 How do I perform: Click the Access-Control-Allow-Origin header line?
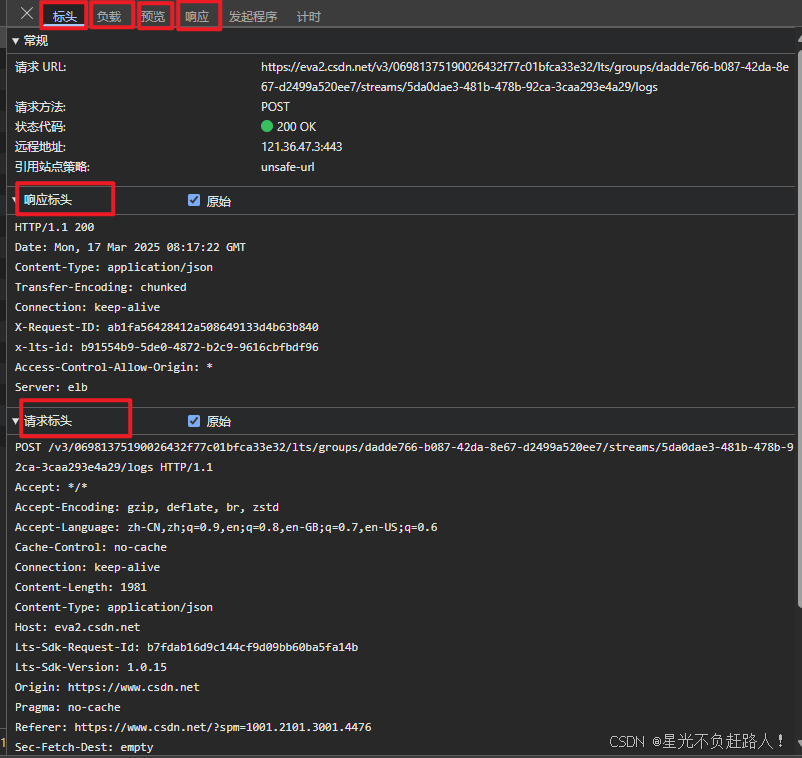[114, 367]
